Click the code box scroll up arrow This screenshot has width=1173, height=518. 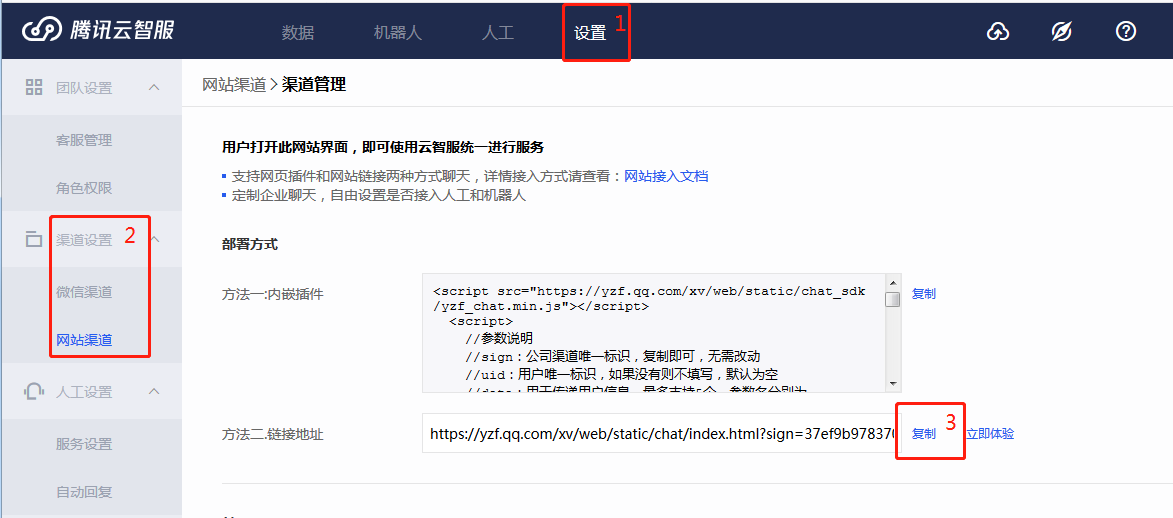click(892, 282)
